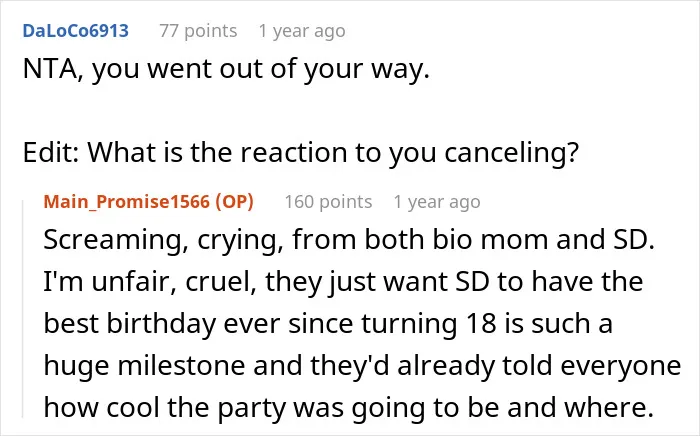Image resolution: width=700 pixels, height=436 pixels.
Task: Click the line starting 'best birthday ever'
Action: tap(328, 324)
